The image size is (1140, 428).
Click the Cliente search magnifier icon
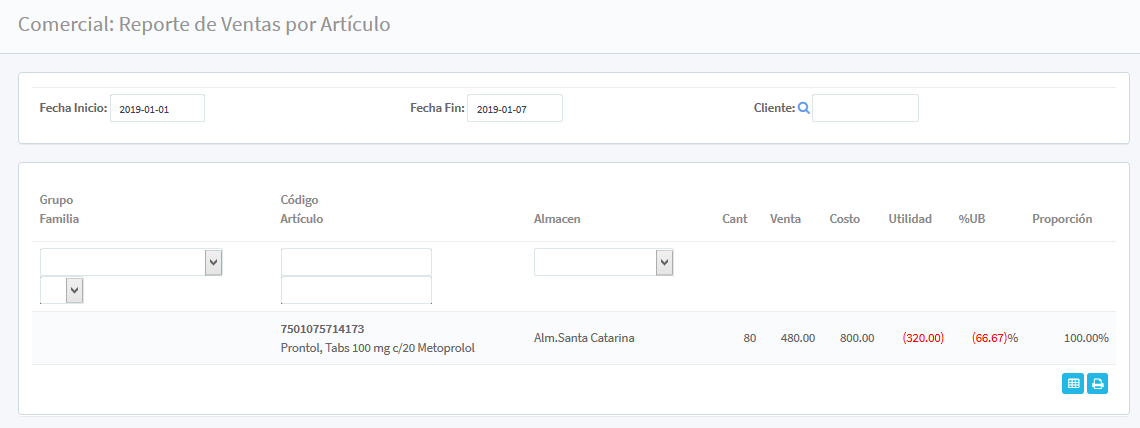[803, 108]
